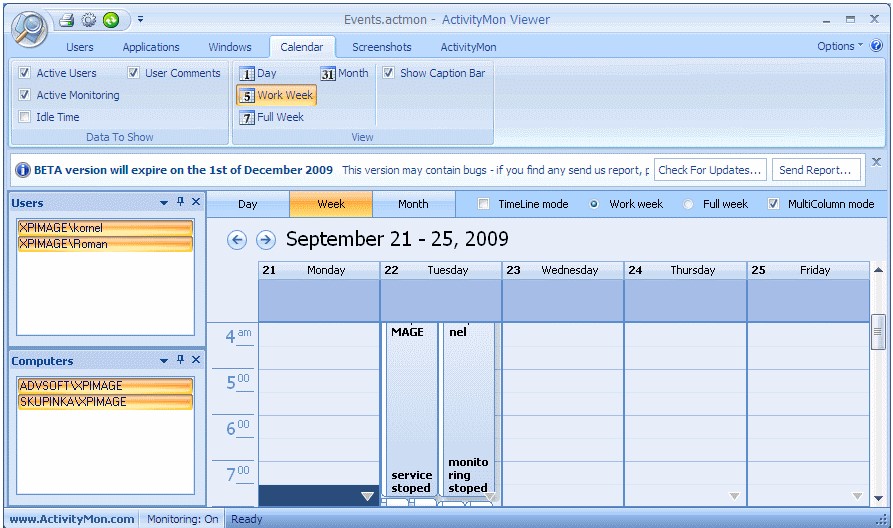The height and width of the screenshot is (528, 893).
Task: Click the Wednesday 23 column header
Action: pos(563,270)
